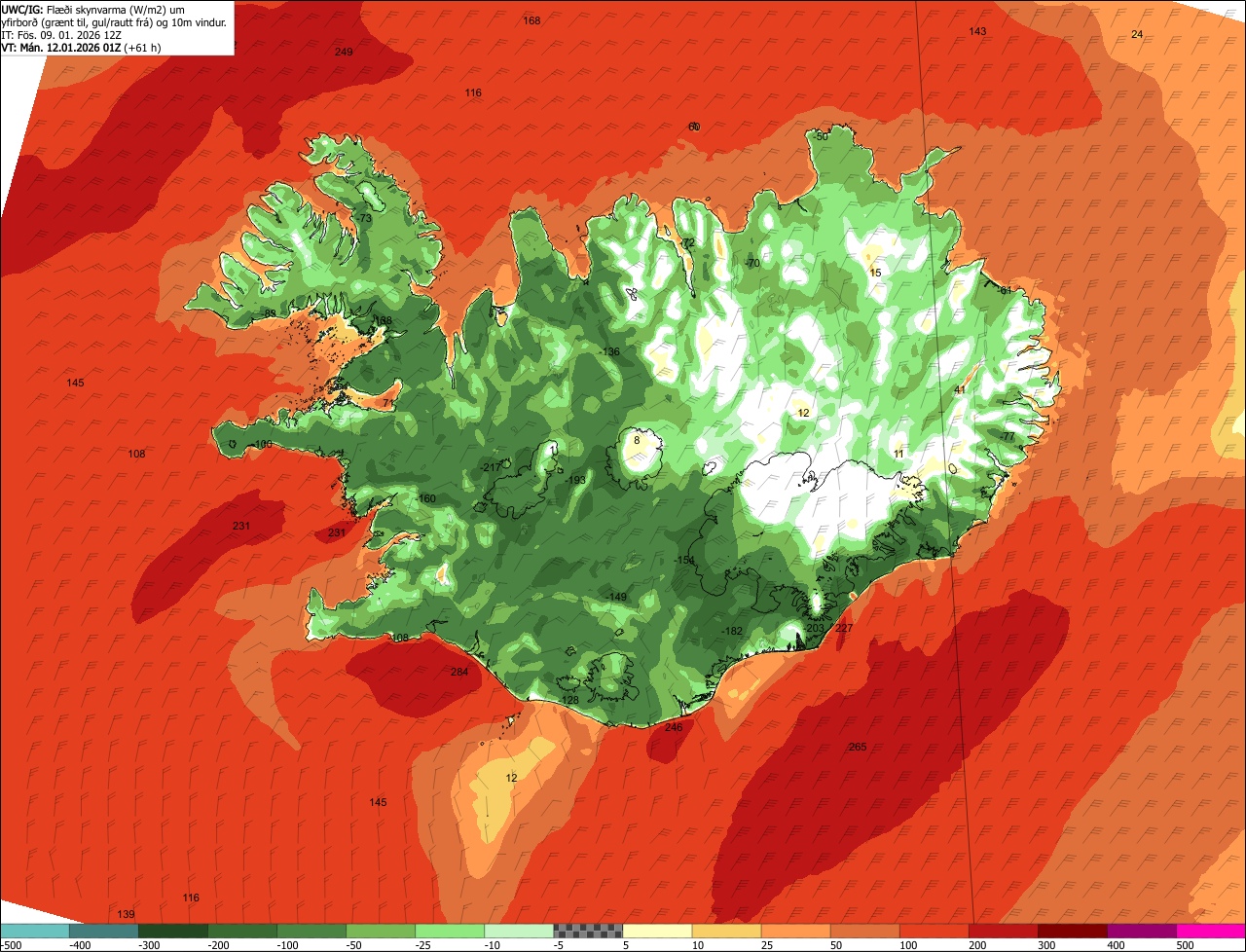Image resolution: width=1246 pixels, height=952 pixels.
Task: Click the forecast offset '(+61 h)'
Action: coord(143,47)
